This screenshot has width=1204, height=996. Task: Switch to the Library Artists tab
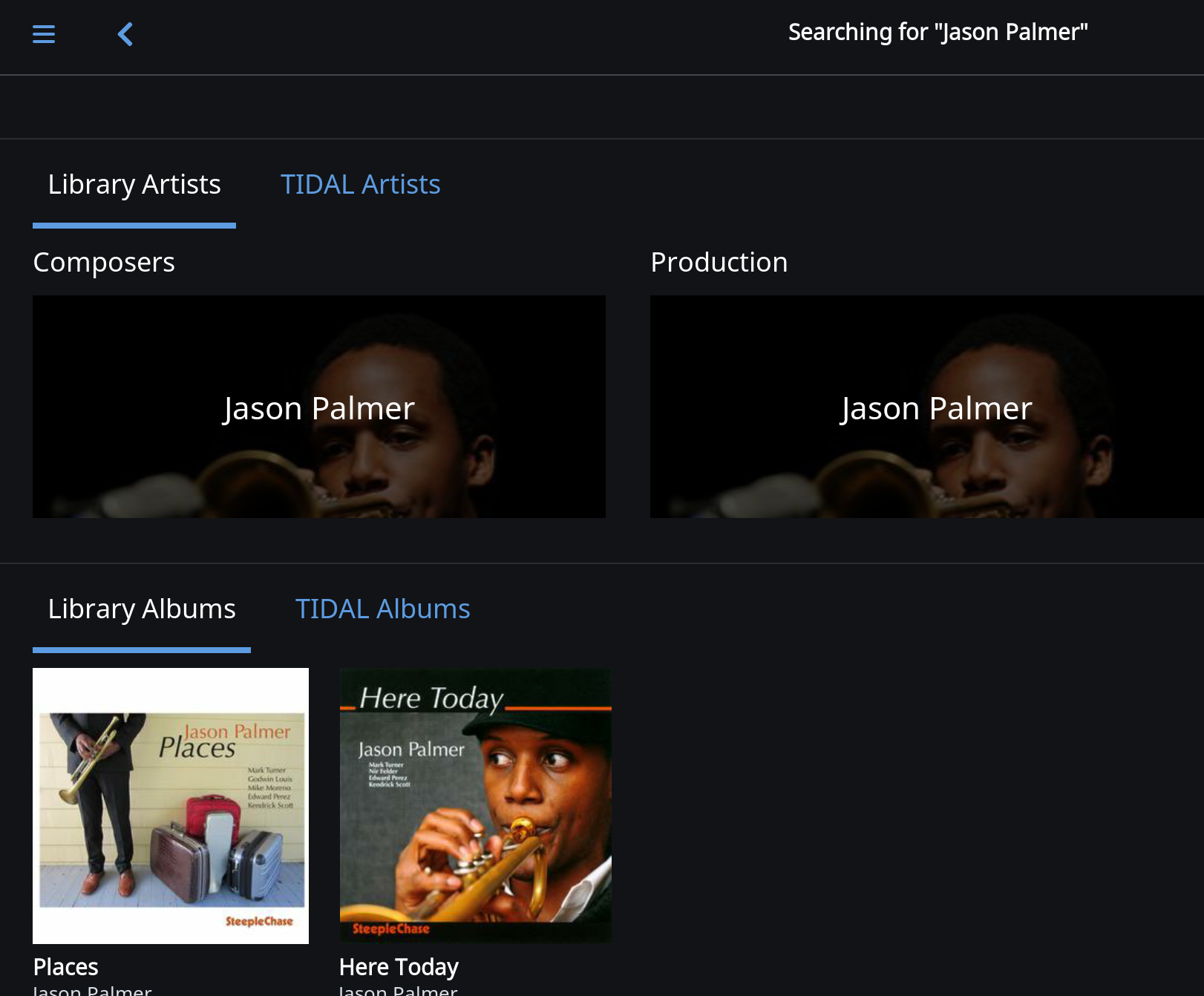point(134,184)
